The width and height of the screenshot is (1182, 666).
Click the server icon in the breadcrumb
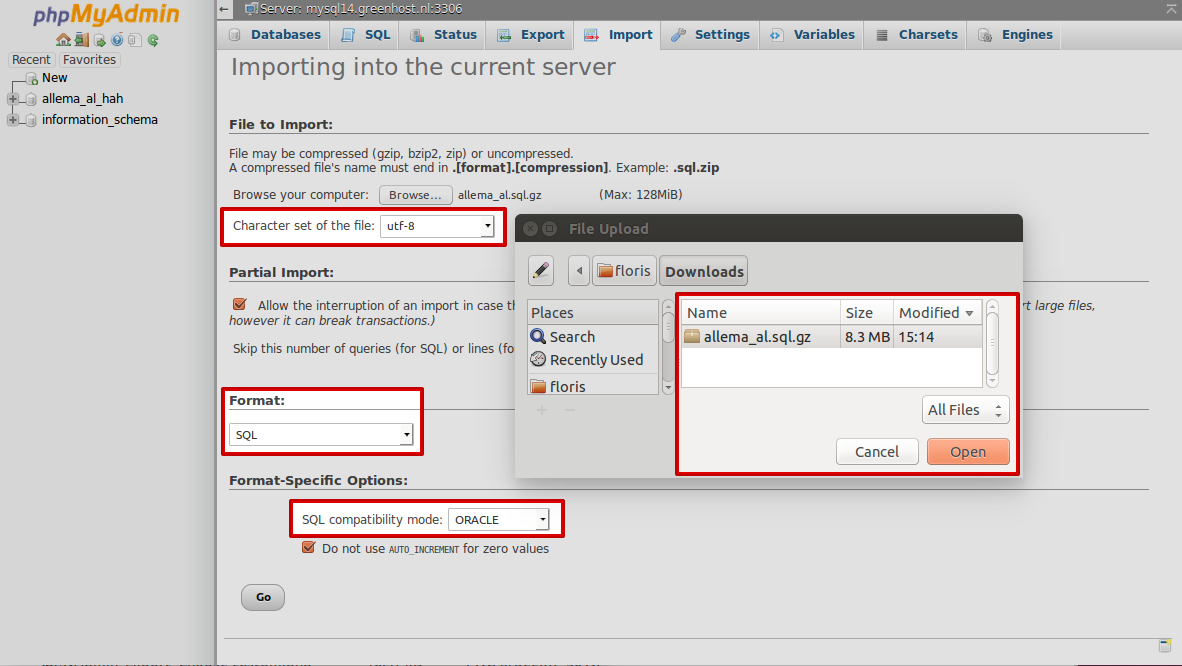coord(252,9)
